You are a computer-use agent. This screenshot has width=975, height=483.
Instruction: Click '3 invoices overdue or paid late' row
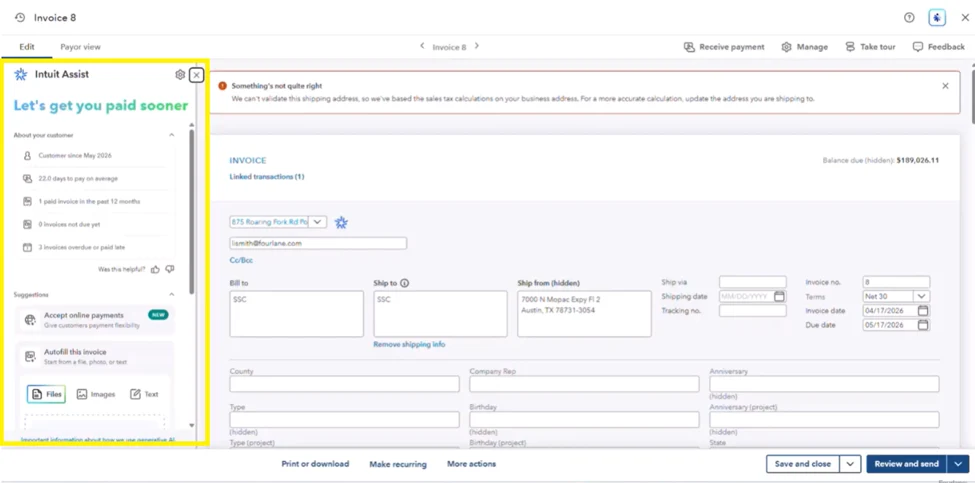click(x=95, y=247)
